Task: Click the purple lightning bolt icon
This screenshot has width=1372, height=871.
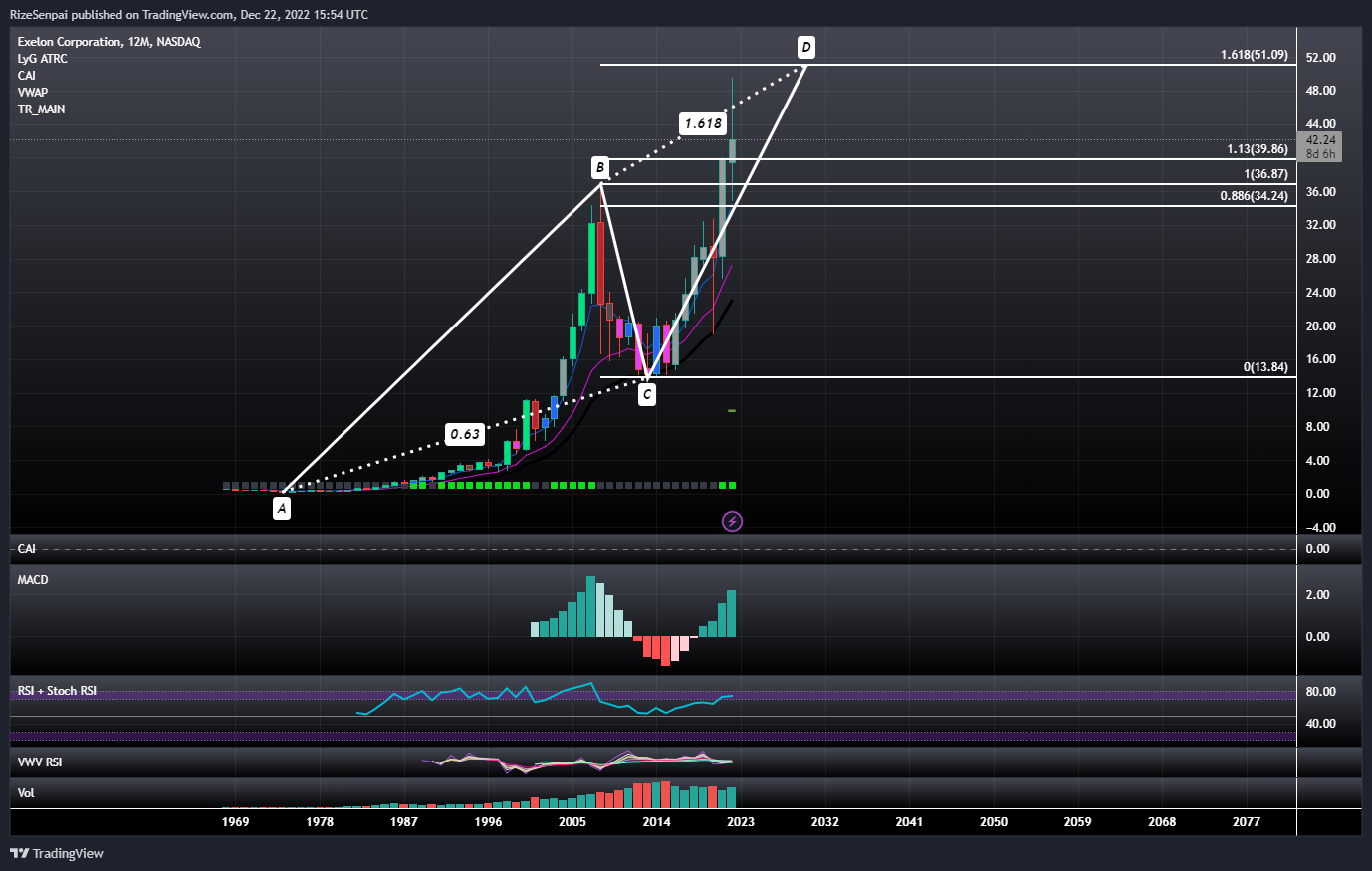Action: pyautogui.click(x=732, y=521)
